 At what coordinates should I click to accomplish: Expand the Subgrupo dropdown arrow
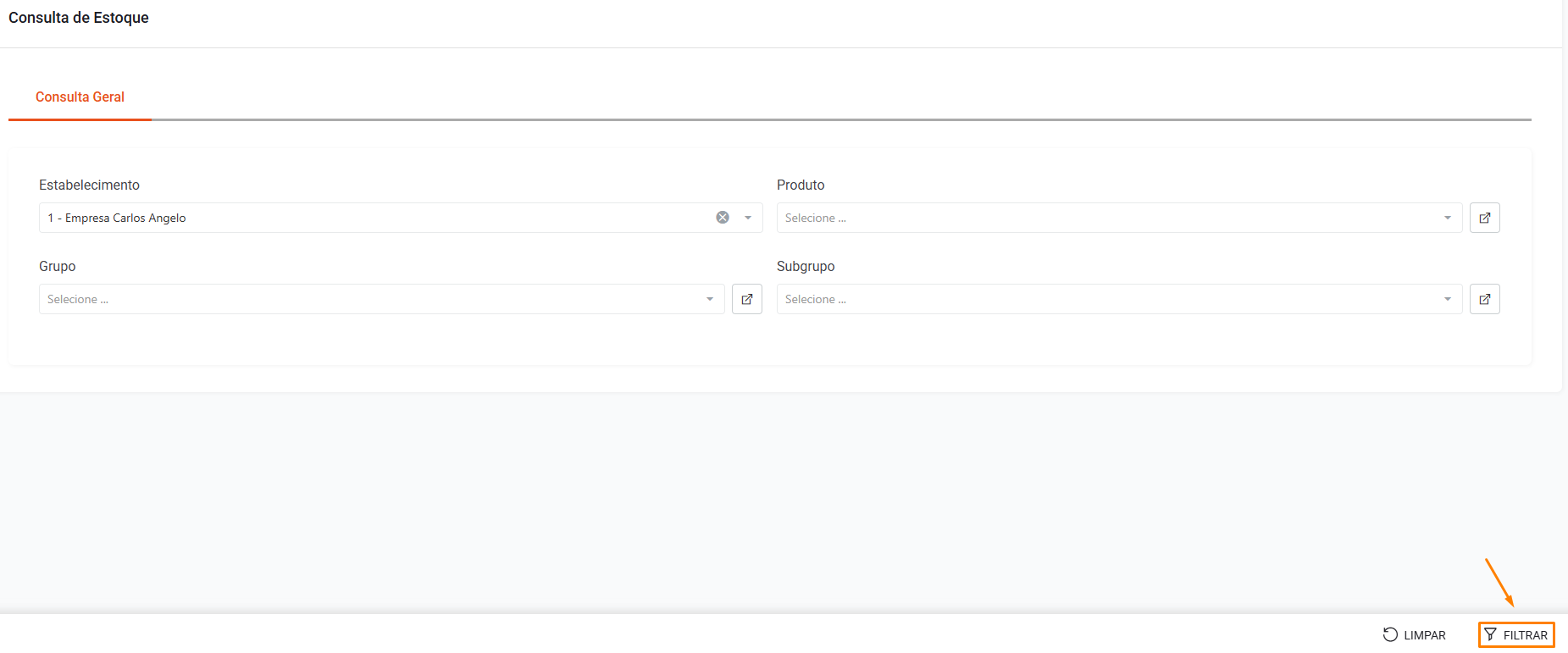click(x=1448, y=299)
